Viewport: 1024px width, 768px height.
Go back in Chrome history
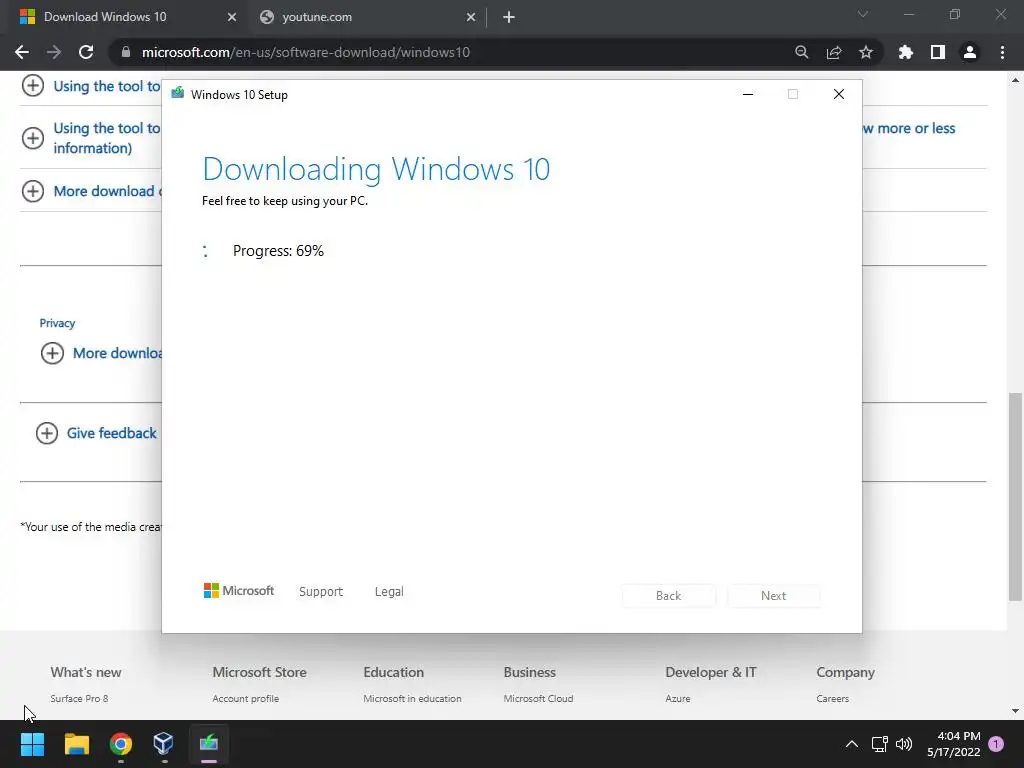pos(22,52)
